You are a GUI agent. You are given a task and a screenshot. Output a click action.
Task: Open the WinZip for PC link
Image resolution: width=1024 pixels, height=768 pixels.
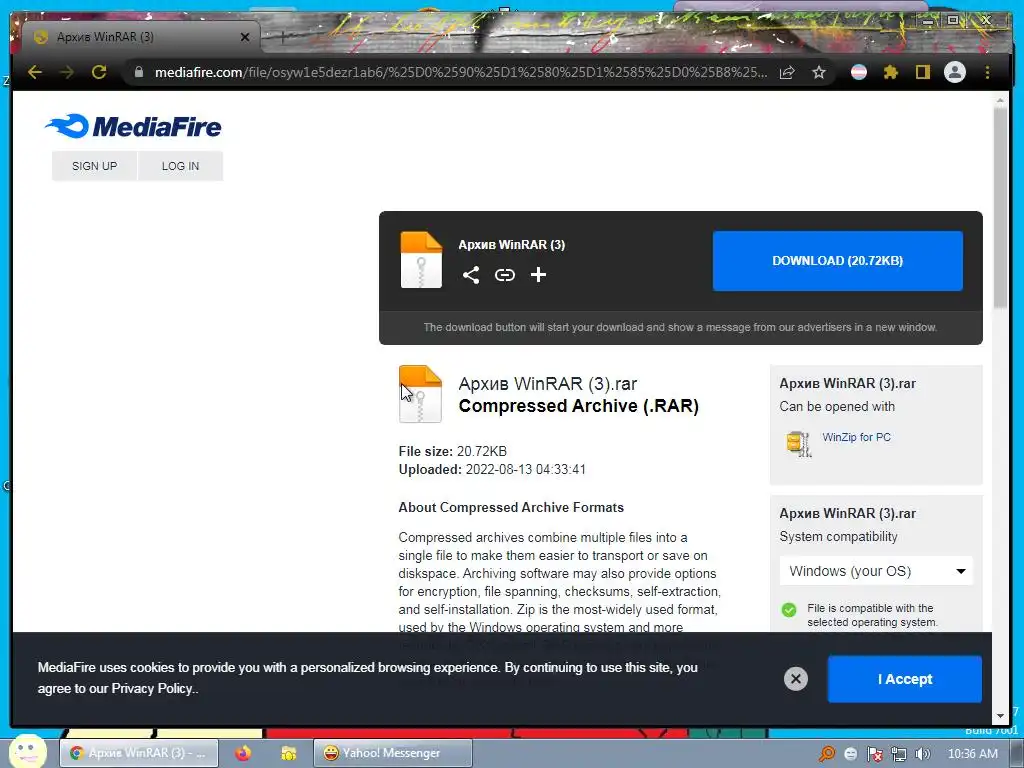tap(856, 437)
